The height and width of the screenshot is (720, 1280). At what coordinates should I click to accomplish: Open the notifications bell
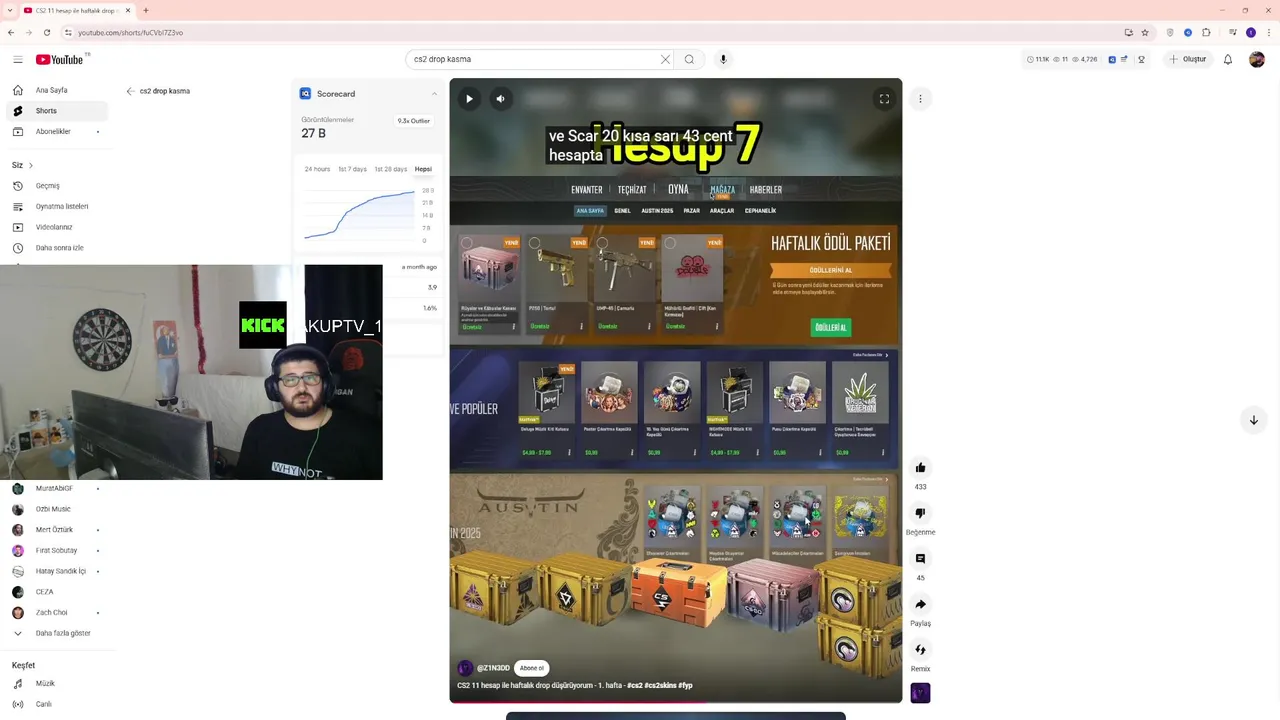click(1228, 59)
